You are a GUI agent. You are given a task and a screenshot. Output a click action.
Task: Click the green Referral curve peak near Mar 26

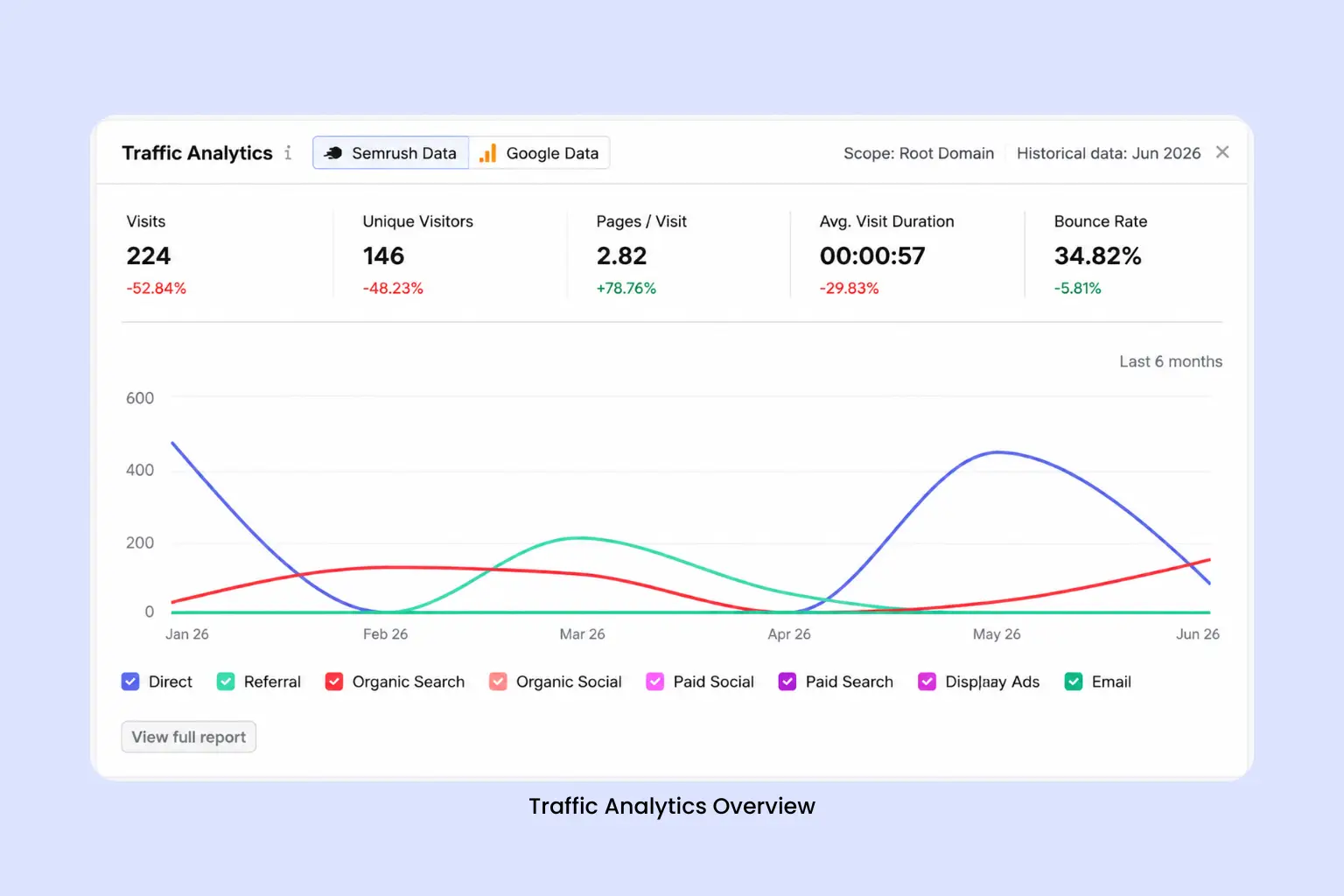(578, 538)
